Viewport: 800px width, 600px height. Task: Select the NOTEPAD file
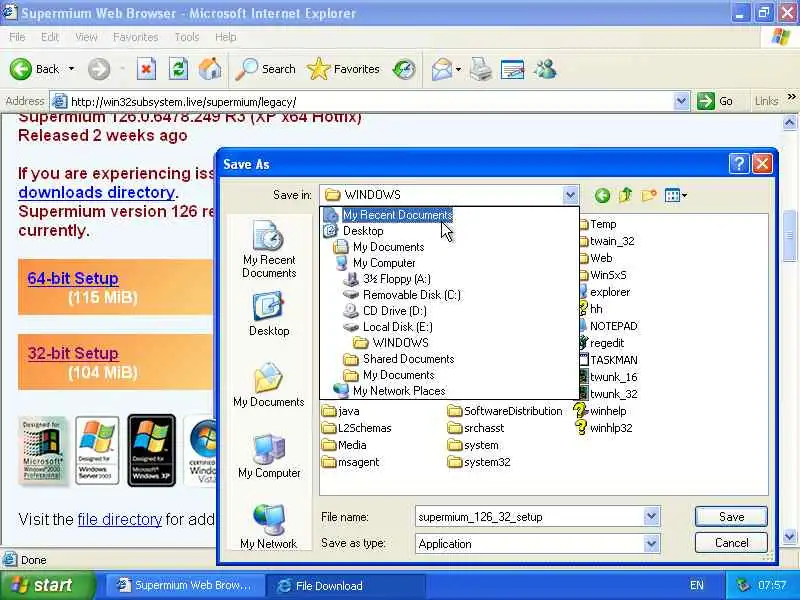pos(609,327)
